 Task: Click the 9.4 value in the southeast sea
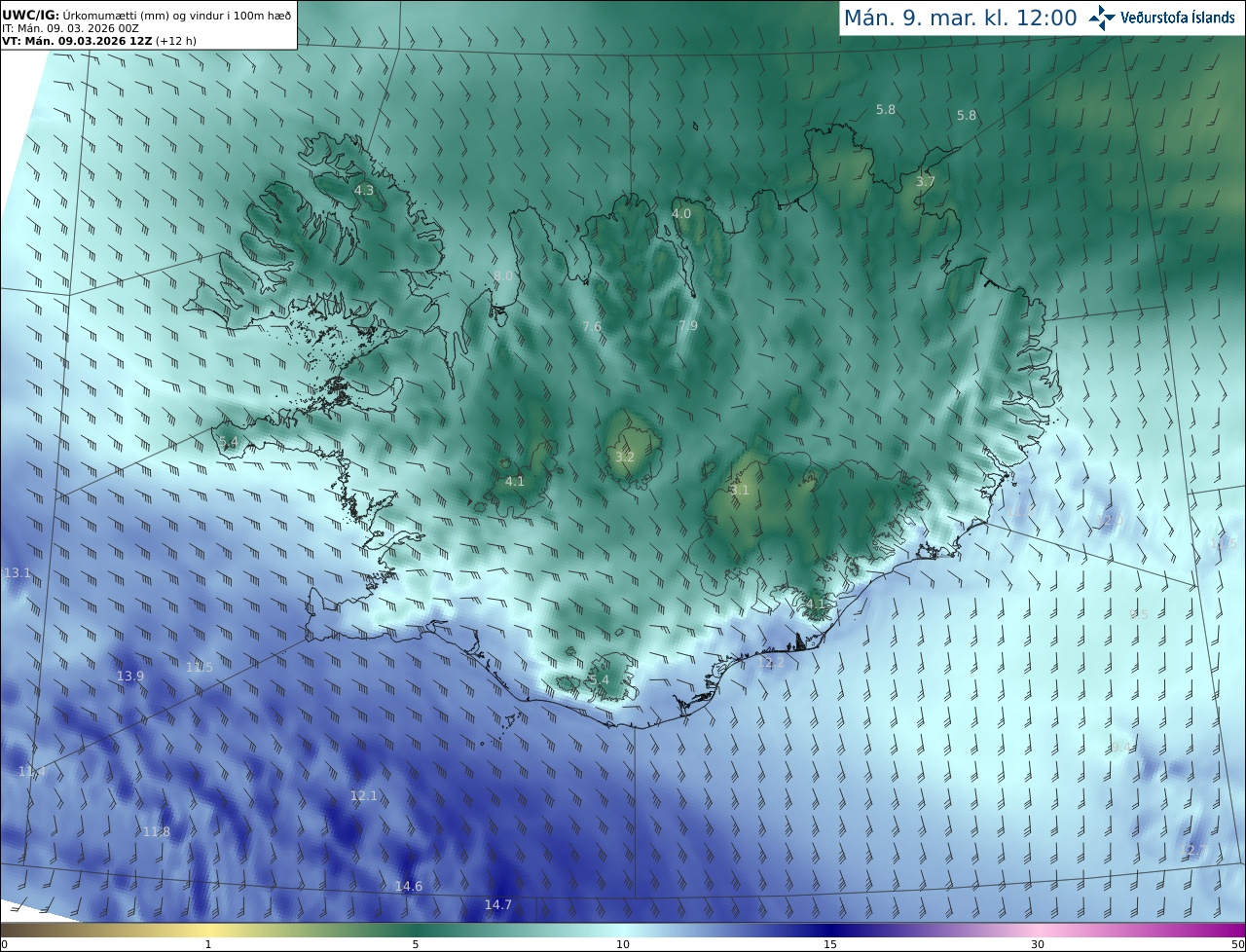click(x=1120, y=747)
